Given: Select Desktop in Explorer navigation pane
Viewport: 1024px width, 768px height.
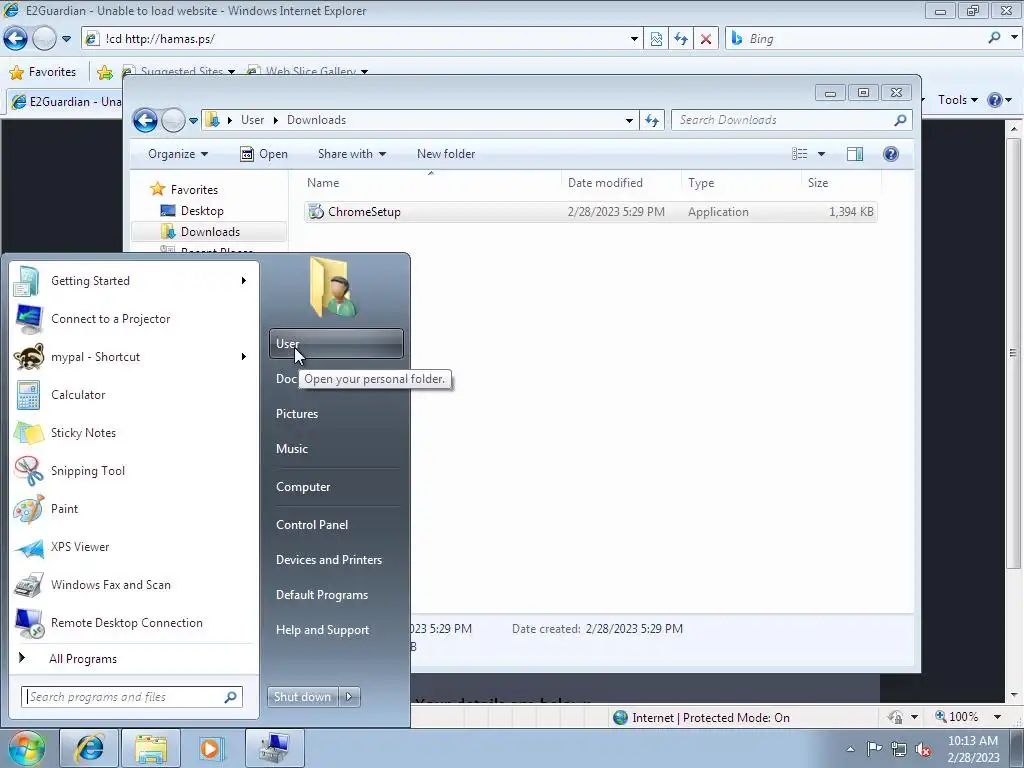Looking at the screenshot, I should (x=202, y=211).
